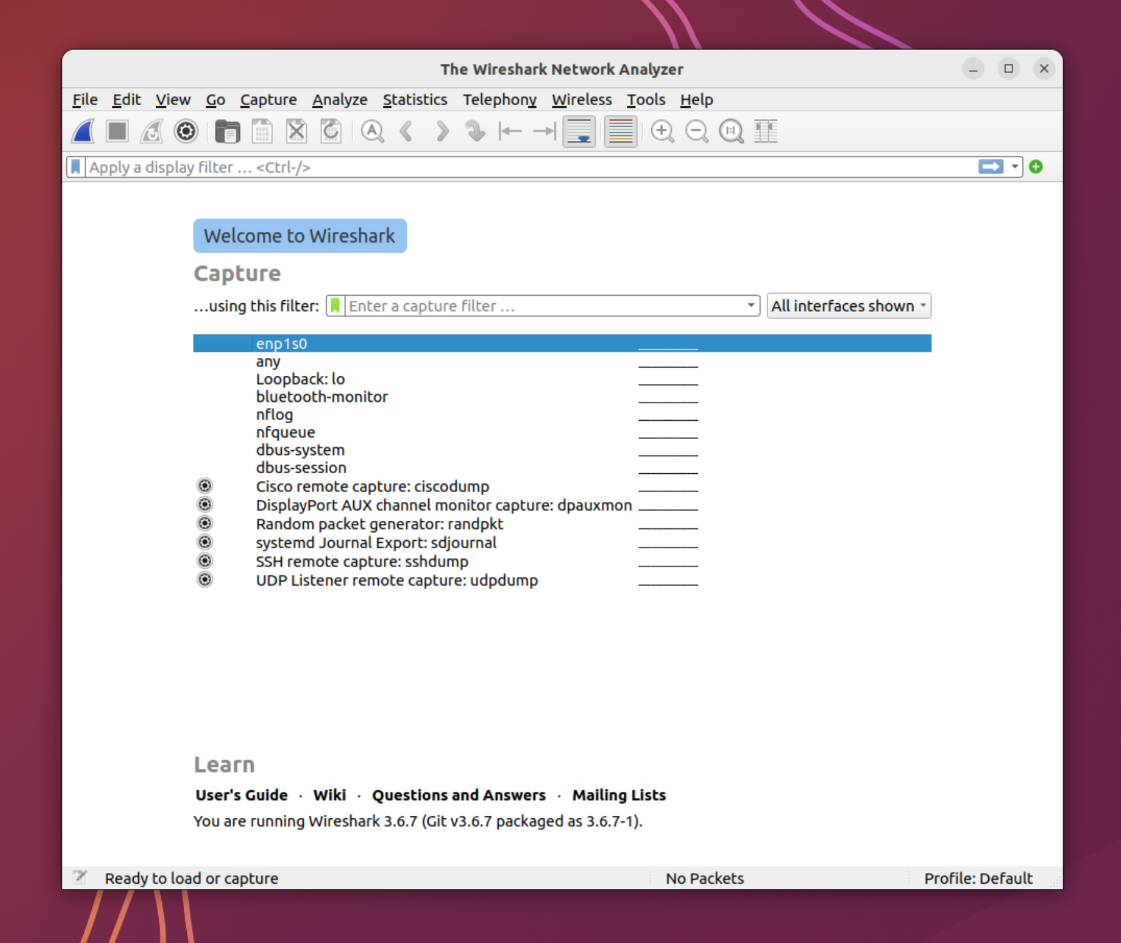Click the columns layout toolbar icon
This screenshot has width=1121, height=943.
click(766, 132)
